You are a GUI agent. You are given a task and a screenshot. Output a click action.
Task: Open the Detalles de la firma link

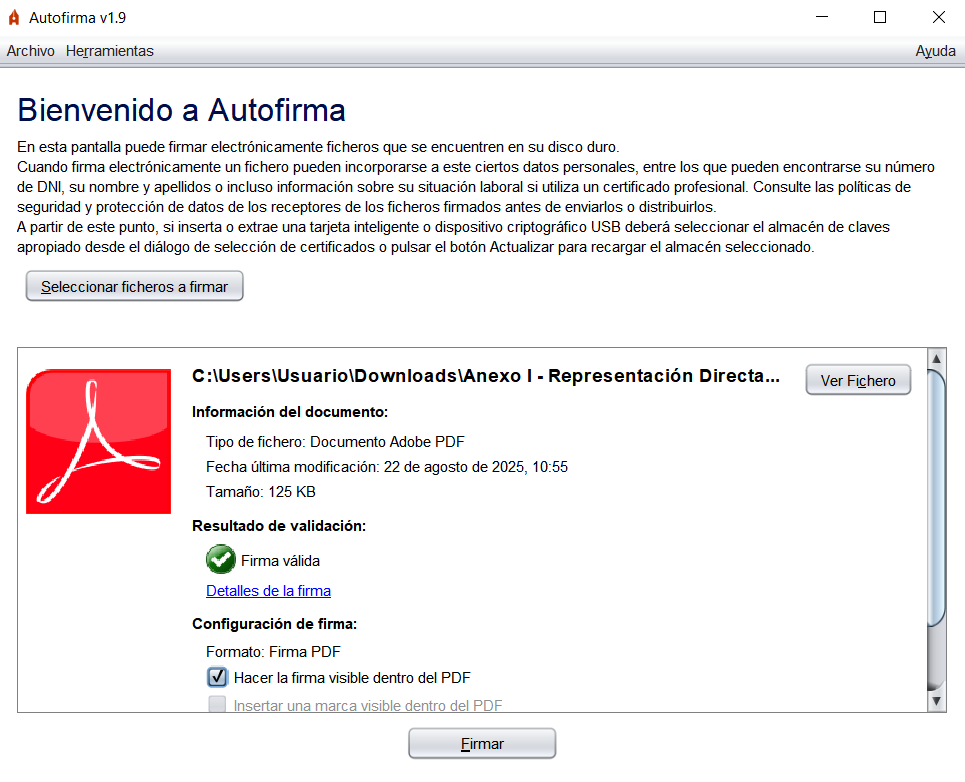click(268, 591)
